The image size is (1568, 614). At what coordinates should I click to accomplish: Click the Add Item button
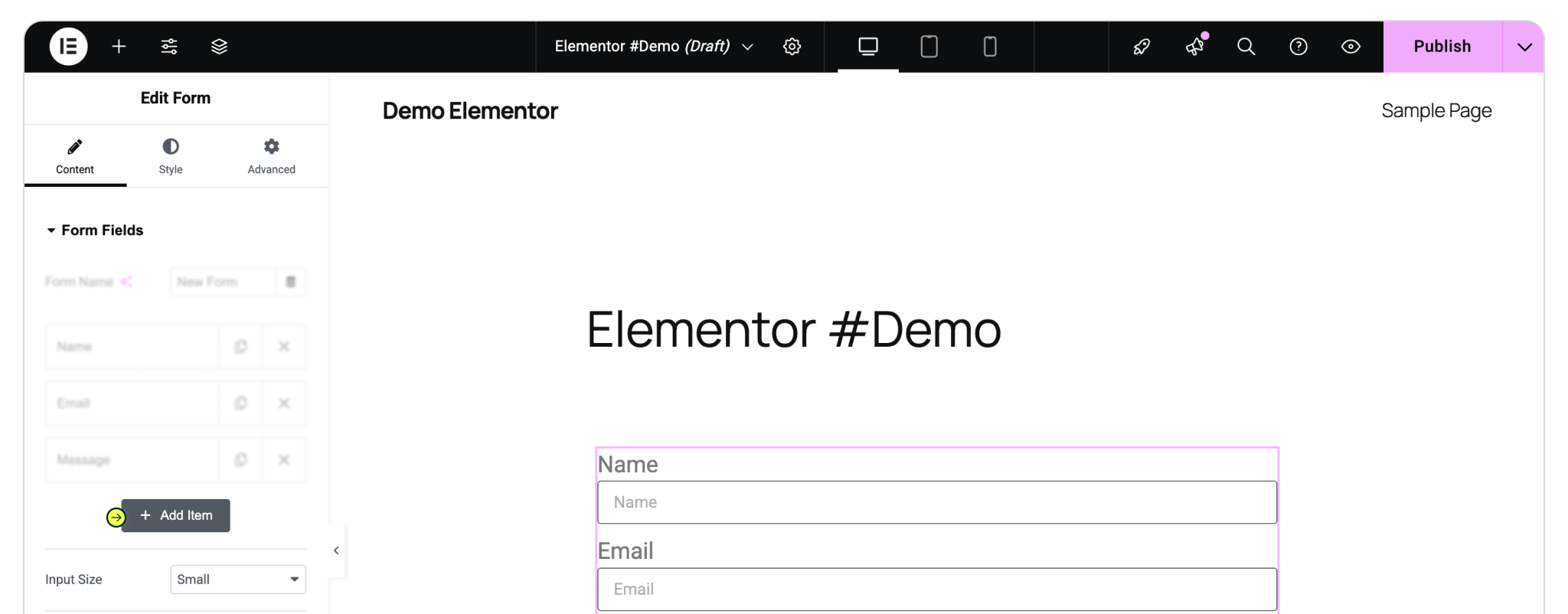(176, 516)
